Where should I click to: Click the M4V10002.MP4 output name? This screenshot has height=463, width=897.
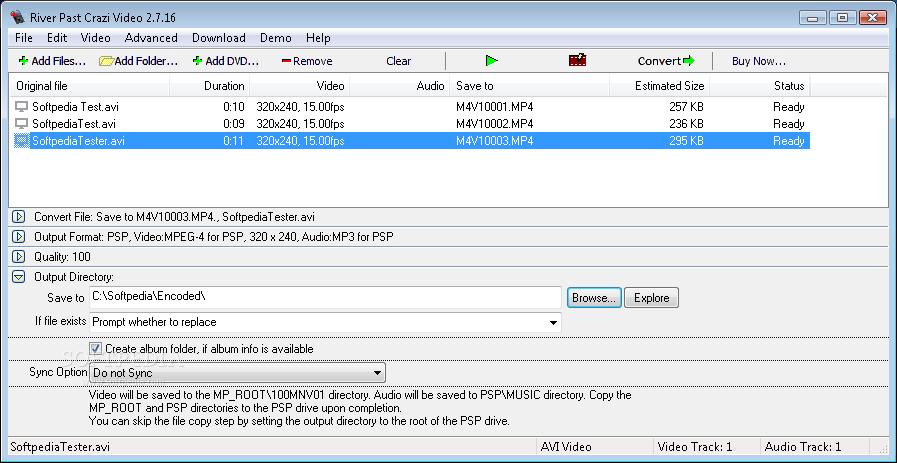point(495,124)
